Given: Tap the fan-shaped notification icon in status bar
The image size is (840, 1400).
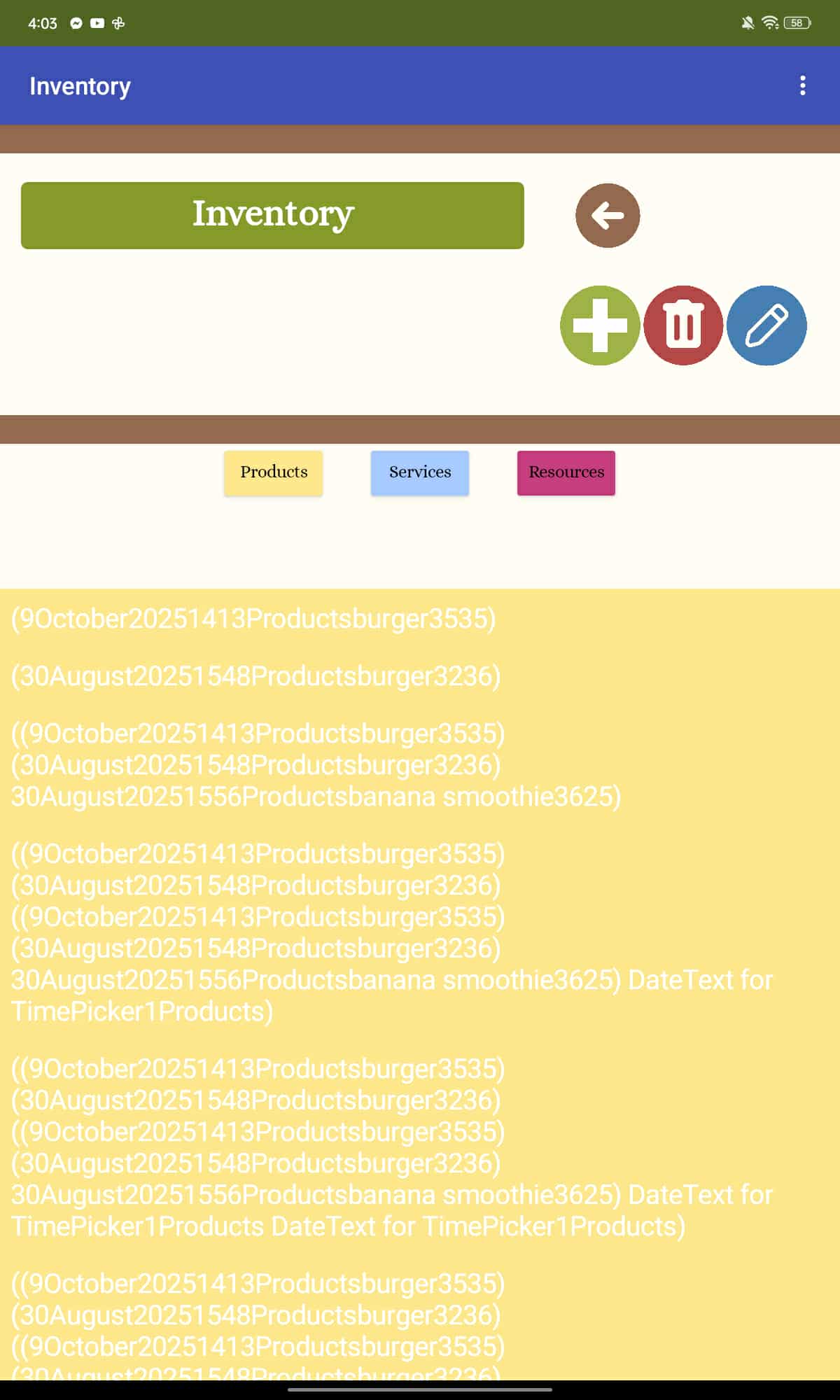Looking at the screenshot, I should point(118,23).
